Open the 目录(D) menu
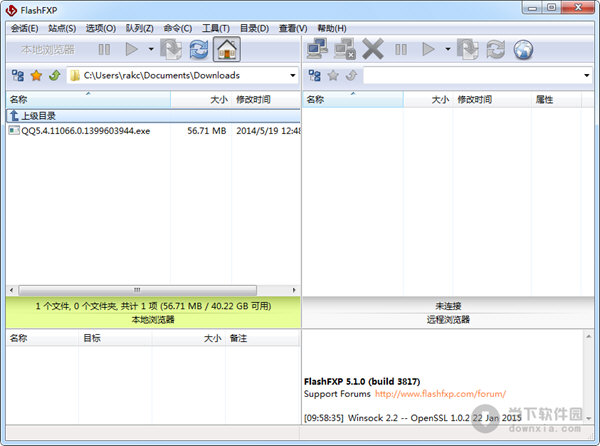Screen dimensions: 600x446 click(x=254, y=28)
